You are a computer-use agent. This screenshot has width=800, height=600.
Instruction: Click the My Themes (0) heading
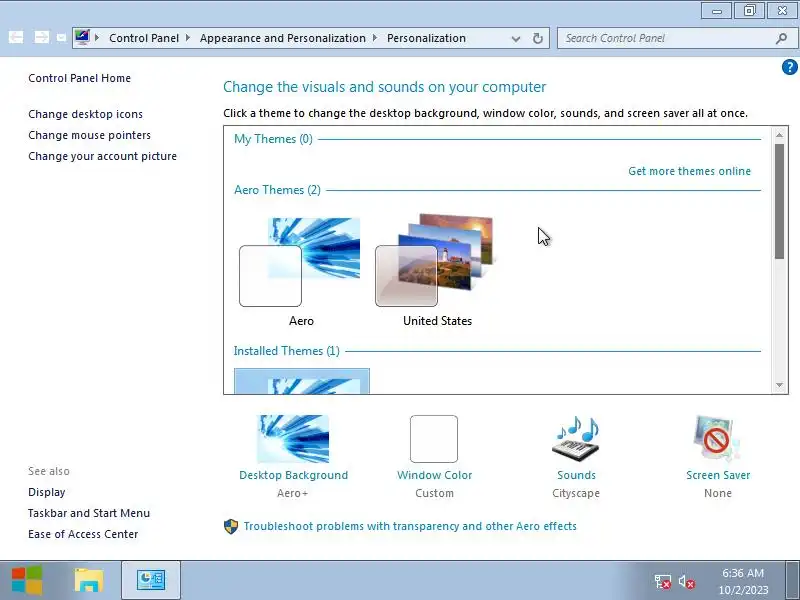273,139
